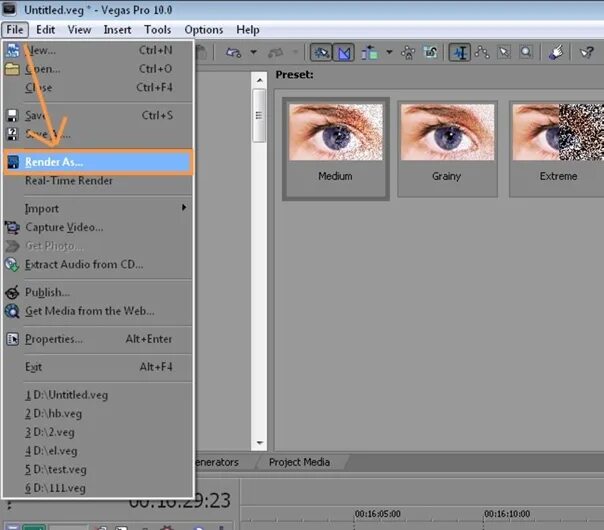Select the Envelope Edit tool
This screenshot has width=604, height=530.
tap(482, 52)
